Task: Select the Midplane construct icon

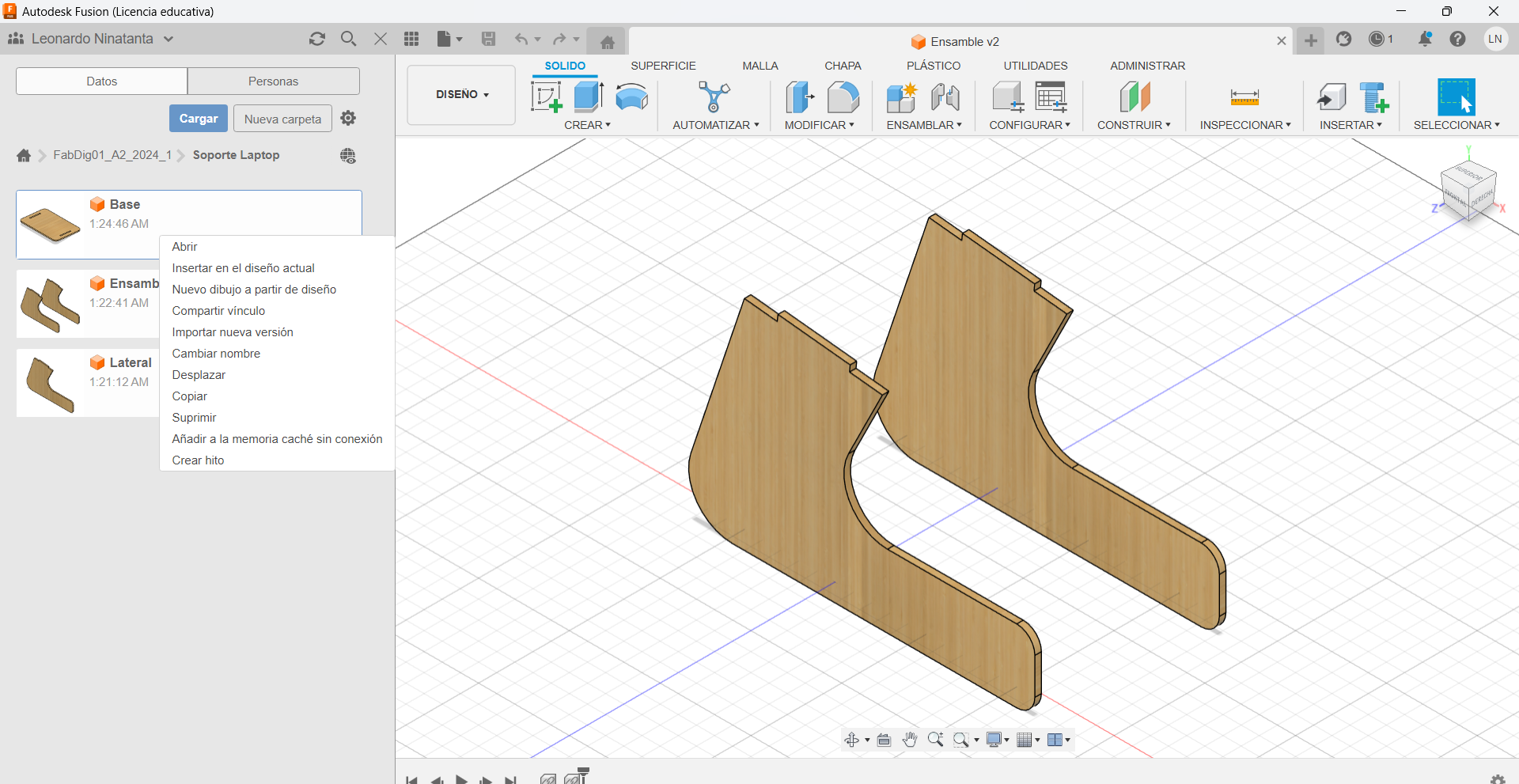Action: click(x=1135, y=97)
